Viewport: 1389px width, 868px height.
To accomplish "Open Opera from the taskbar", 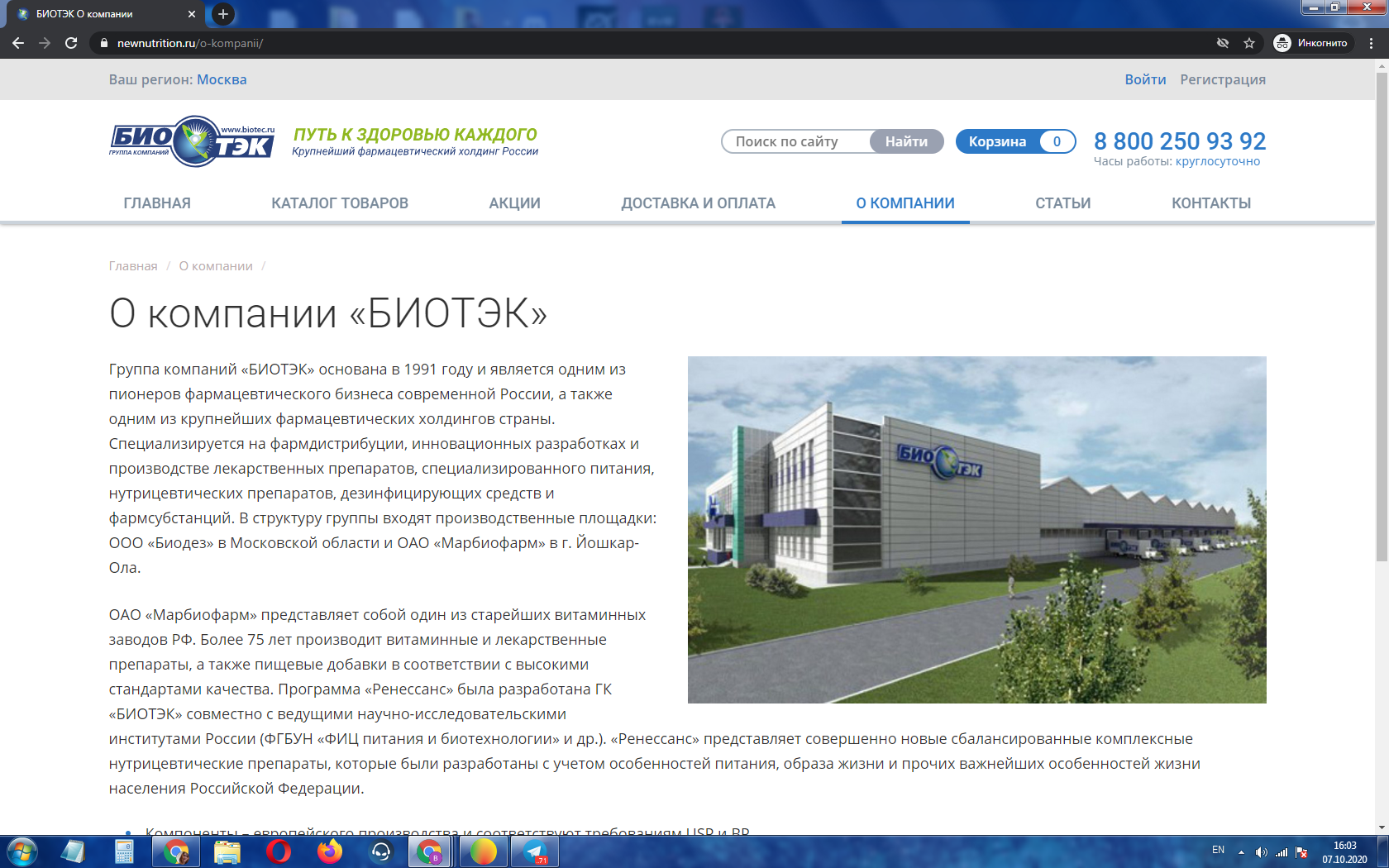I will pos(279,851).
